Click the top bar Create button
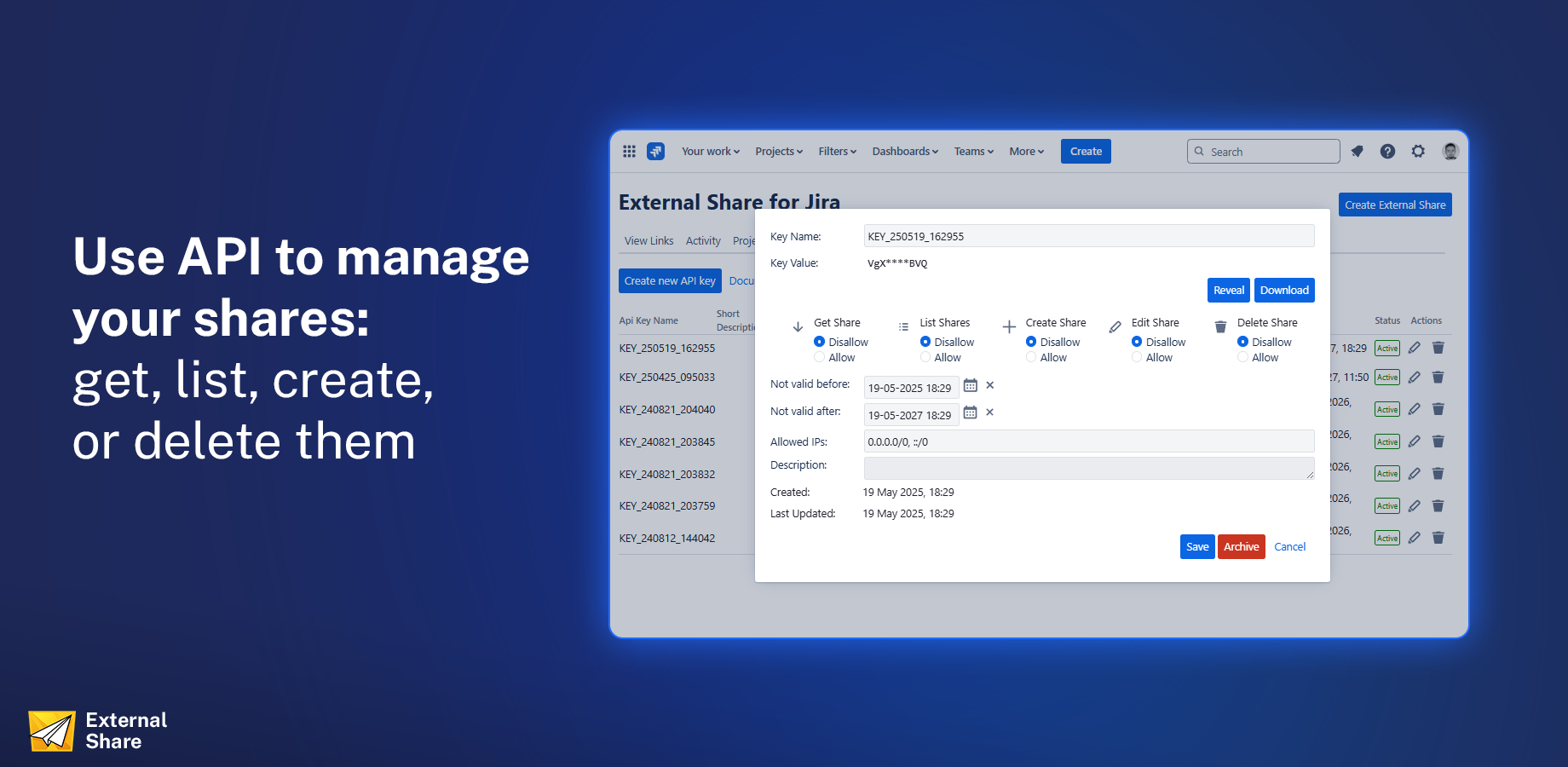This screenshot has height=767, width=1568. pos(1086,152)
